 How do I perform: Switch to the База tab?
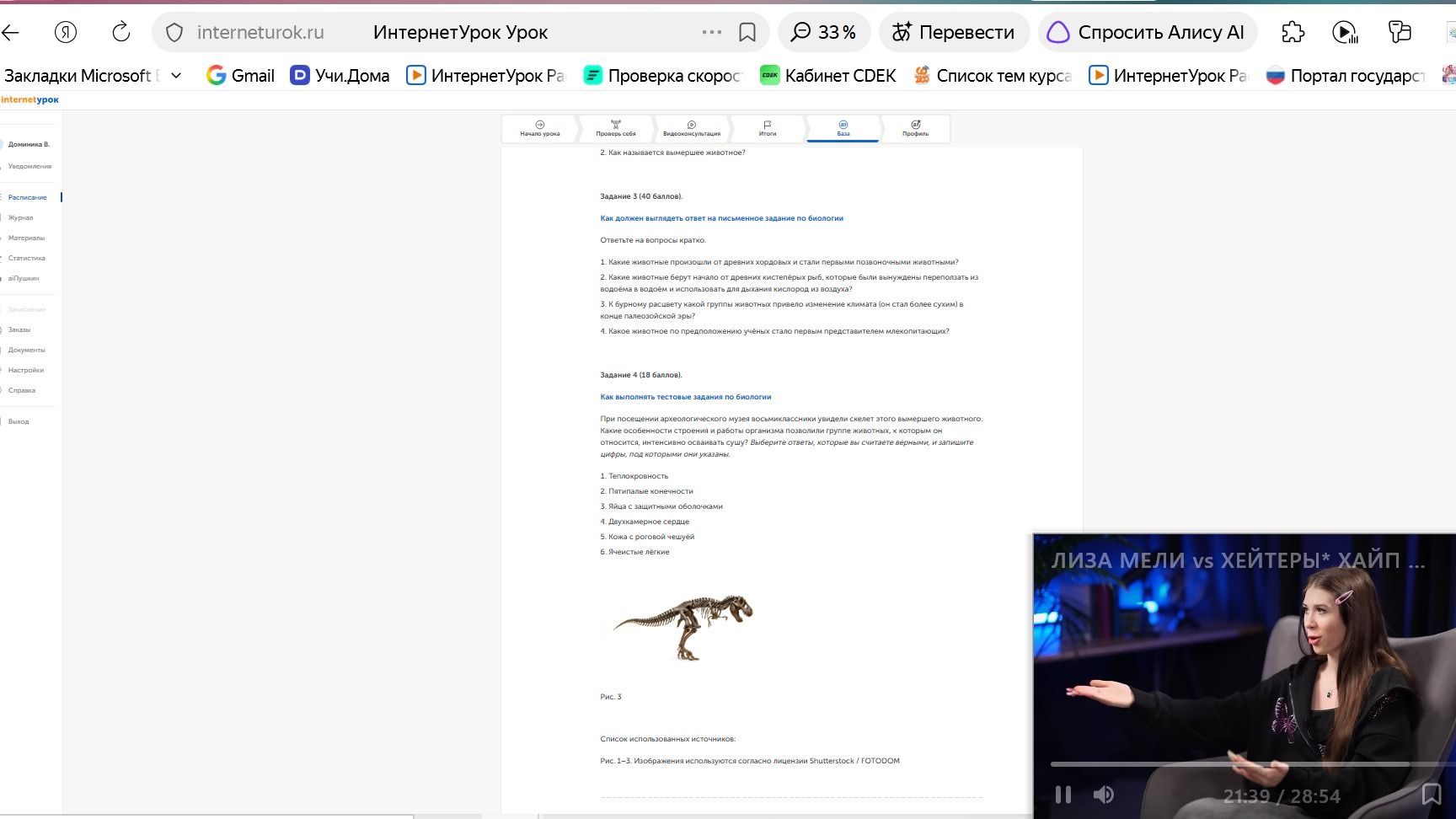(843, 129)
